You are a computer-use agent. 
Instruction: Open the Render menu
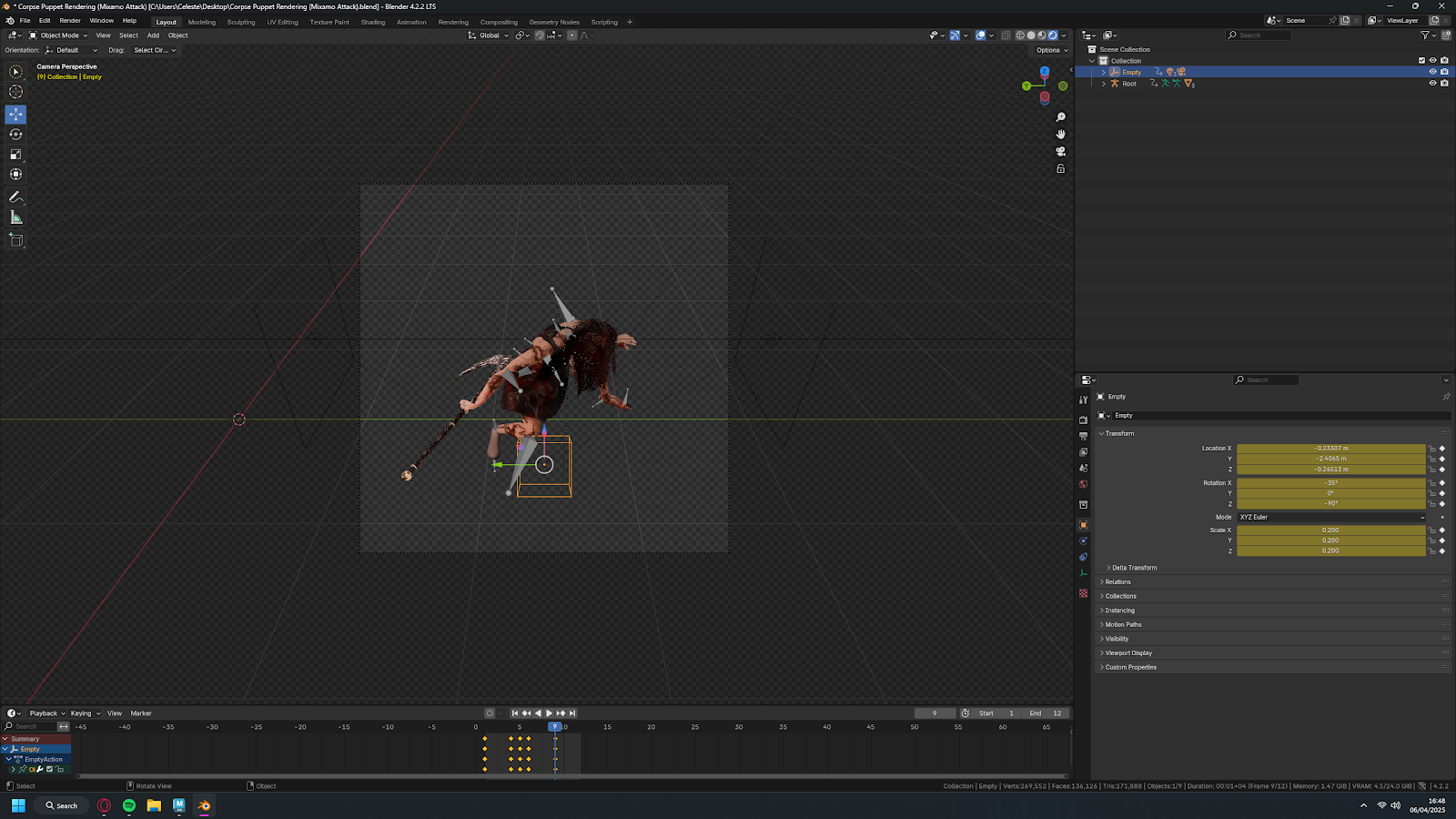point(70,21)
